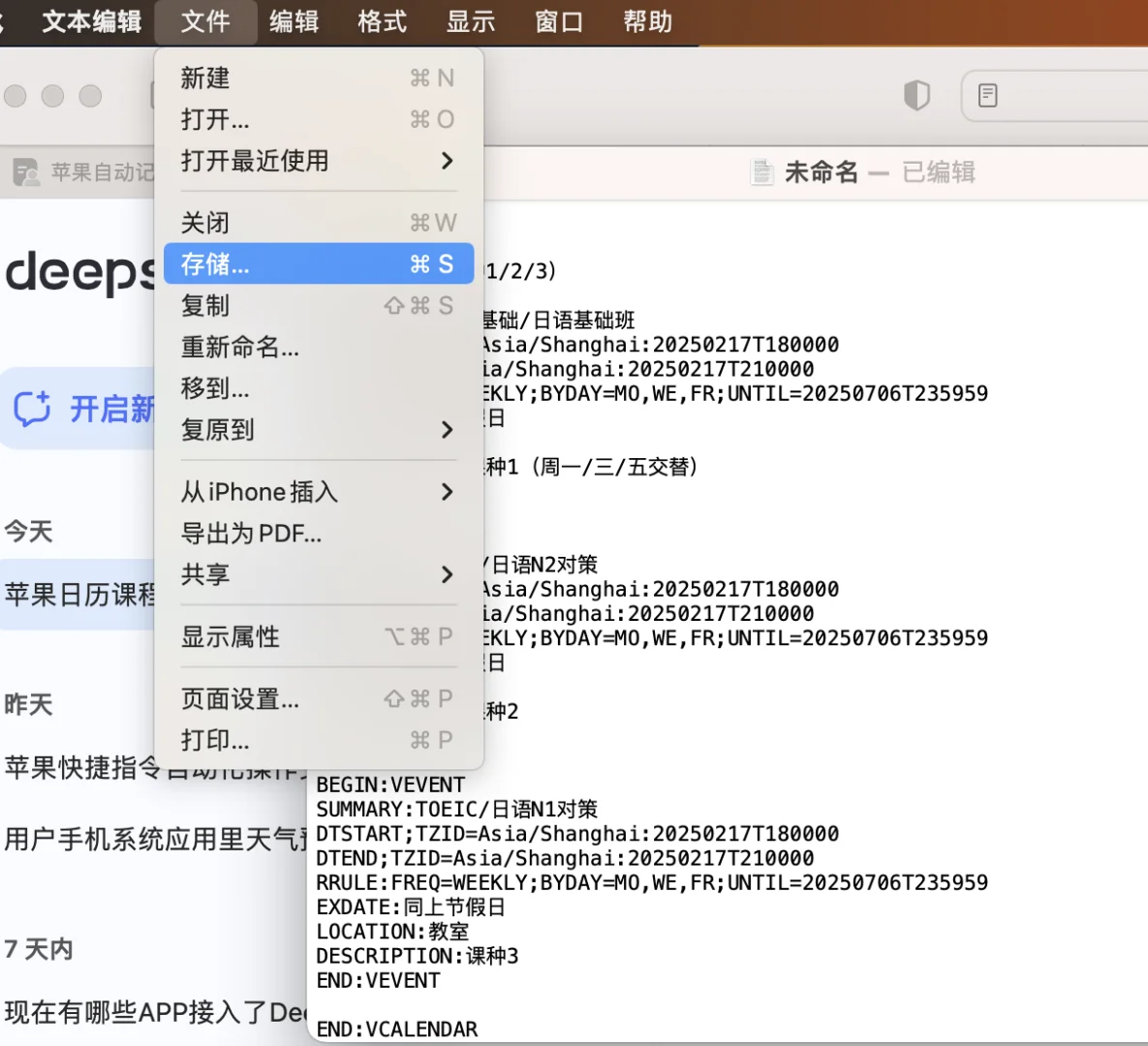Open the 编辑 menu
Image resolution: width=1148 pixels, height=1046 pixels.
295,21
